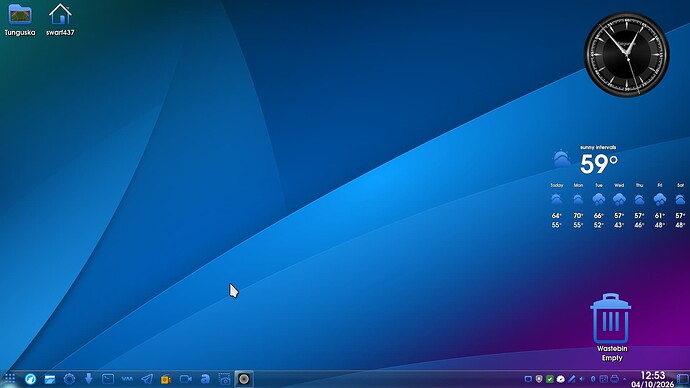Open the virtual machine manager (VM) icon

tap(127, 379)
